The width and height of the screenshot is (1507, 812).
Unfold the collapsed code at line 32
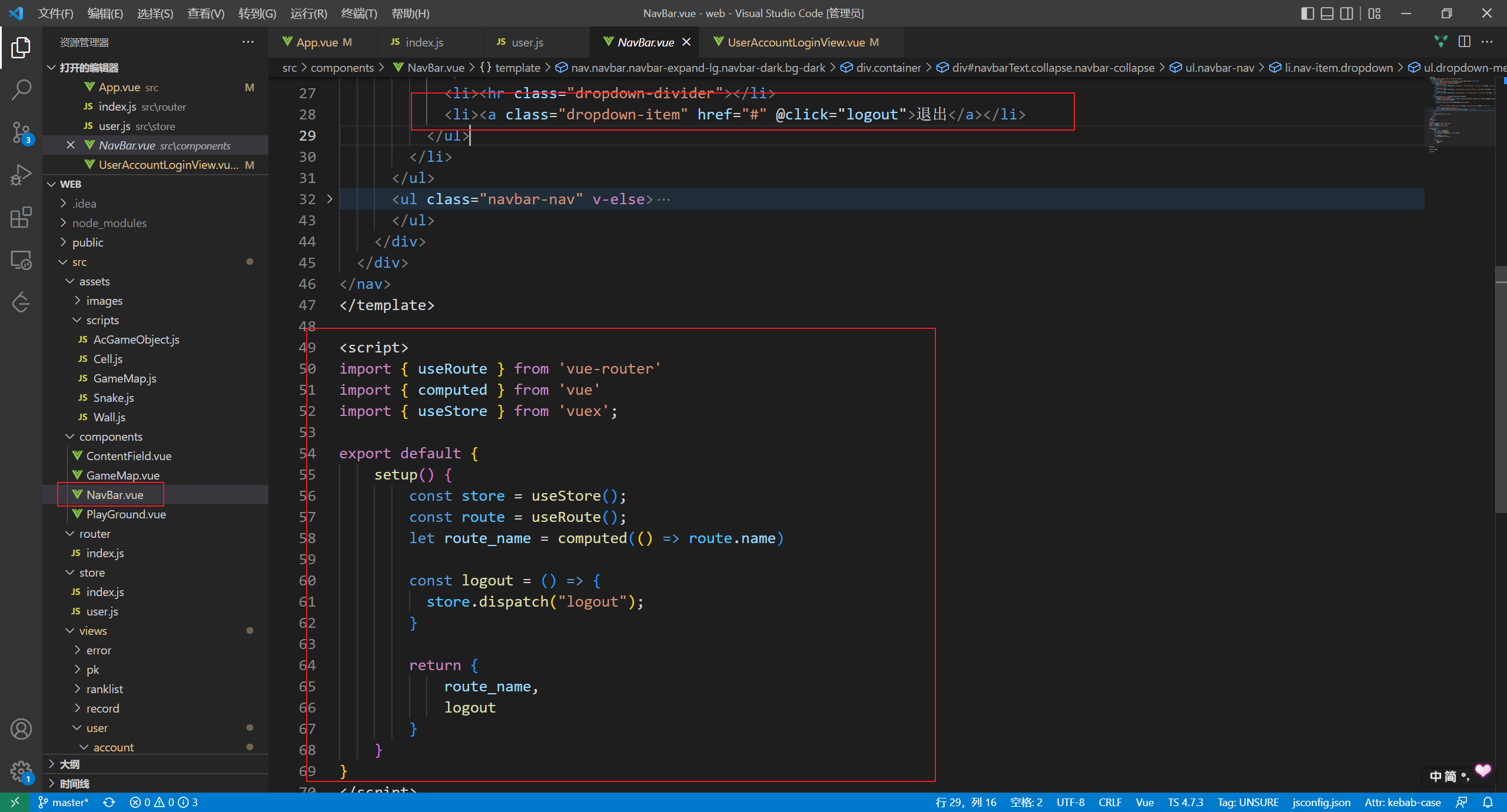pos(330,199)
